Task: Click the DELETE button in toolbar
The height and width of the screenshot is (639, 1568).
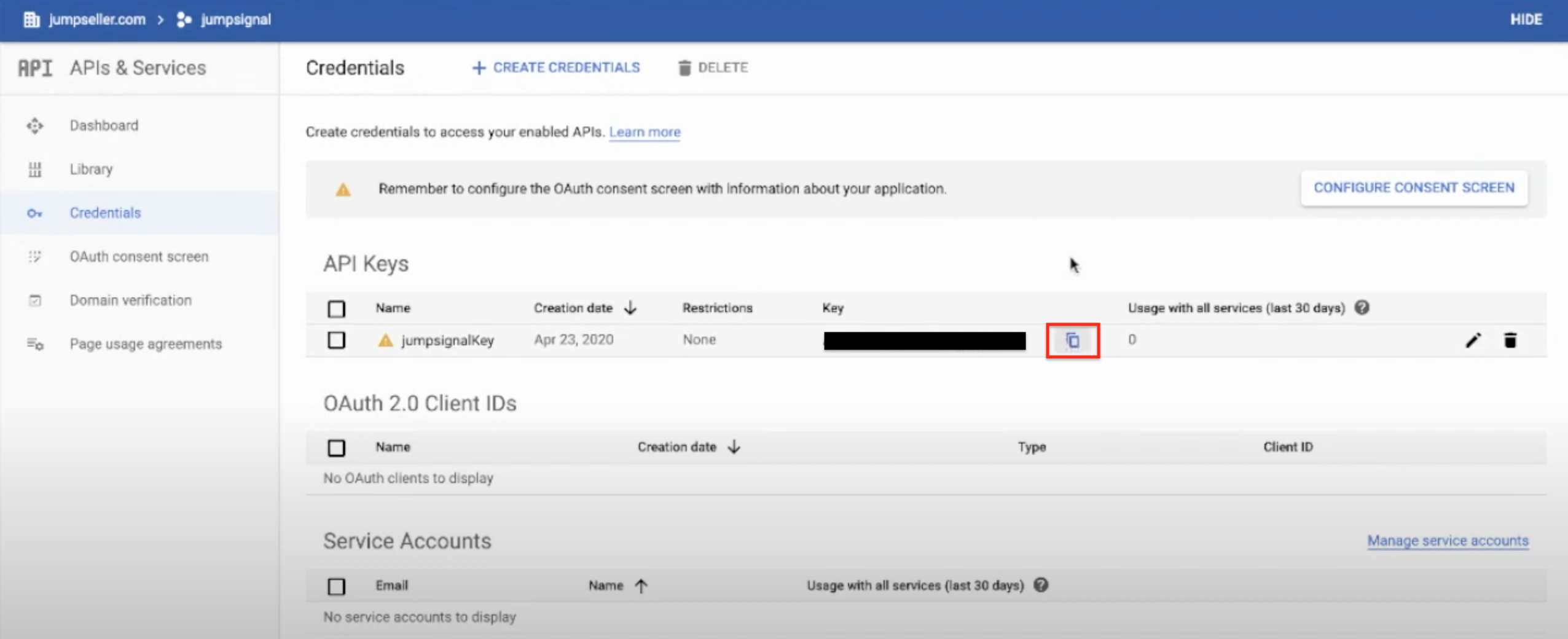Action: [x=713, y=68]
